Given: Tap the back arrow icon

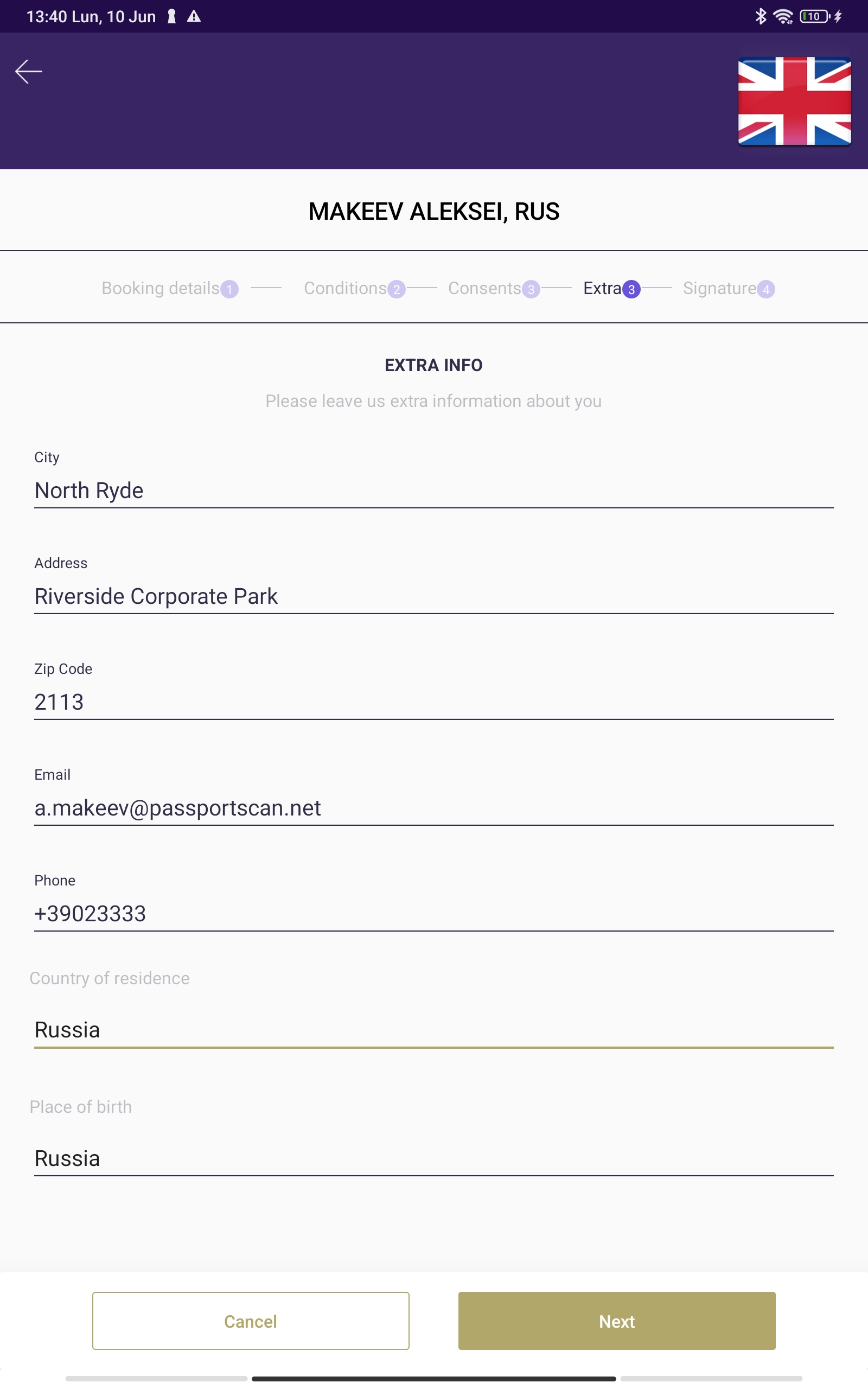Looking at the screenshot, I should tap(29, 72).
